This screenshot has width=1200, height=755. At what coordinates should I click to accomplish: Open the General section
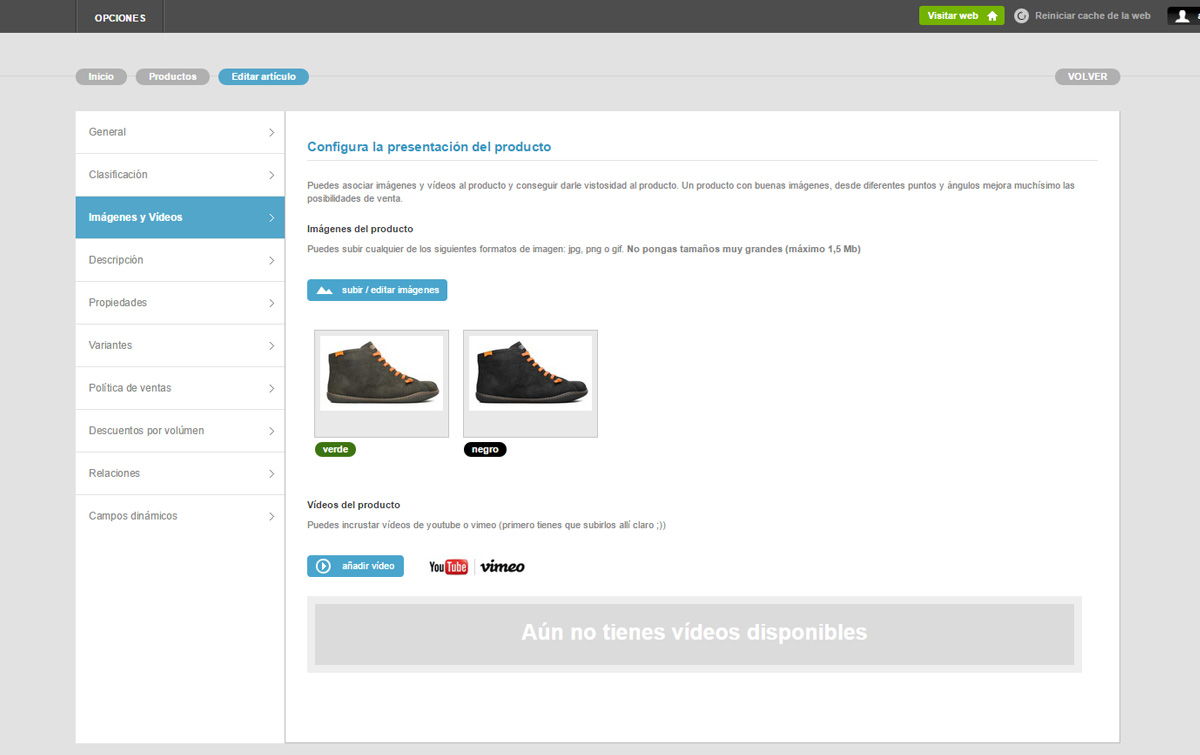pos(180,132)
